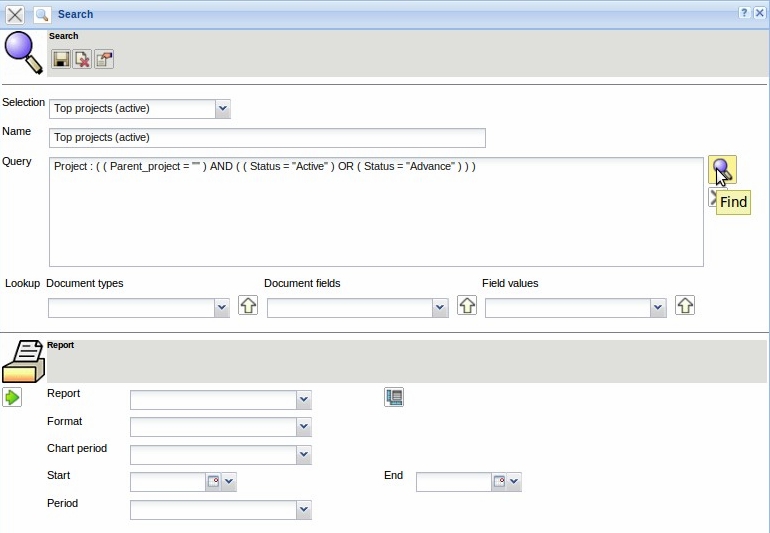Click the Name text field

(x=267, y=138)
